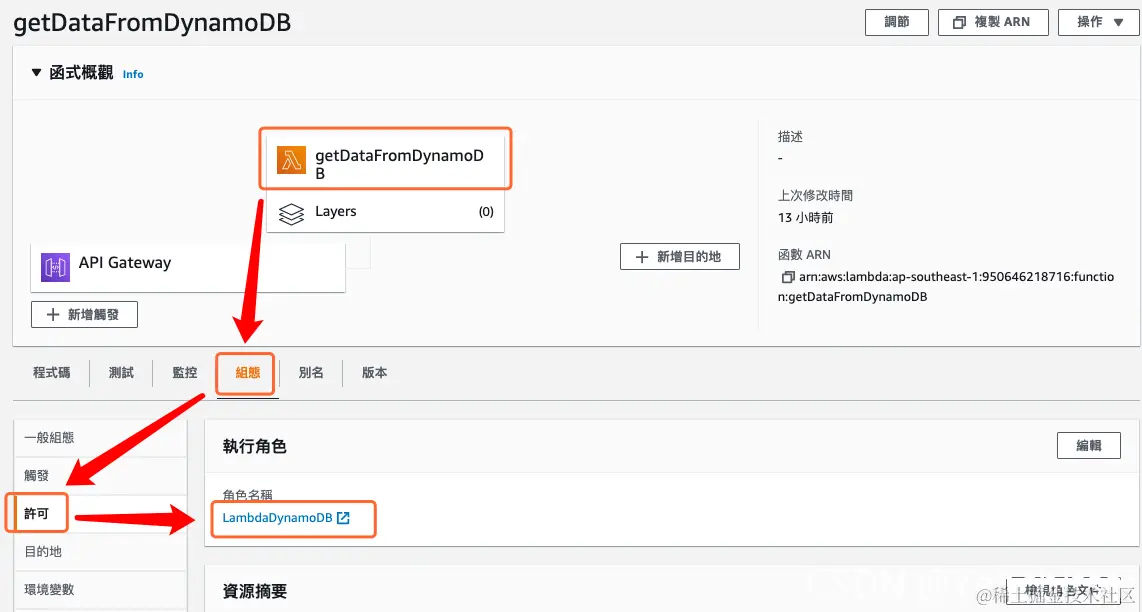Viewport: 1142px width, 612px height.
Task: Click the 調節 button
Action: coord(897,23)
